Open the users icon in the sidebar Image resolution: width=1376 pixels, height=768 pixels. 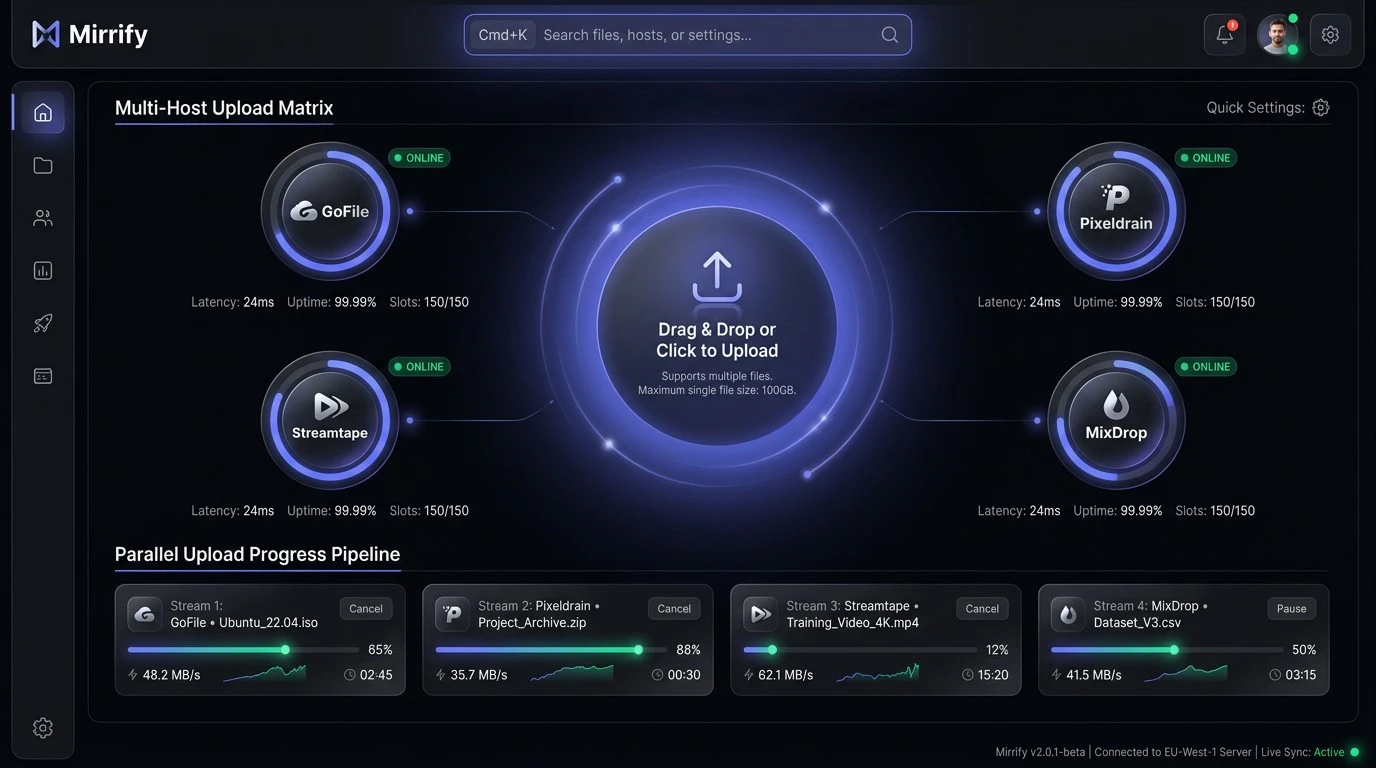pos(43,218)
